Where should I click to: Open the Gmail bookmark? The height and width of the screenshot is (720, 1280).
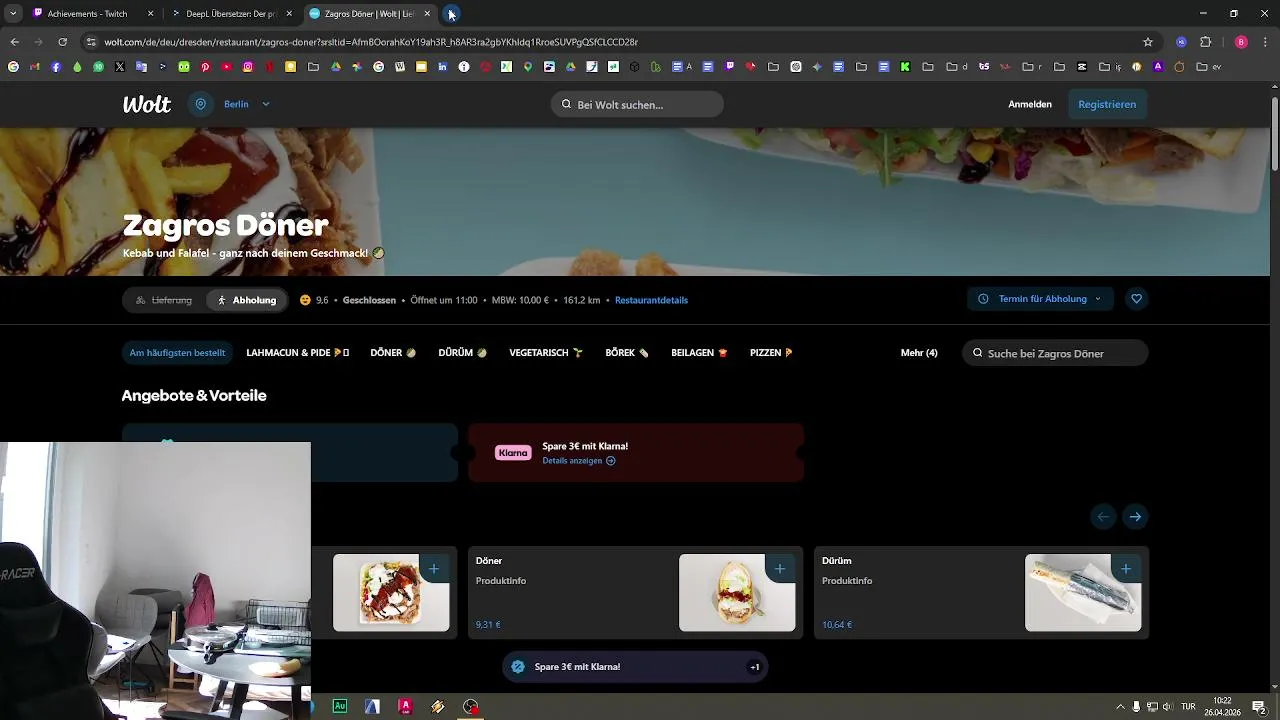pyautogui.click(x=34, y=67)
